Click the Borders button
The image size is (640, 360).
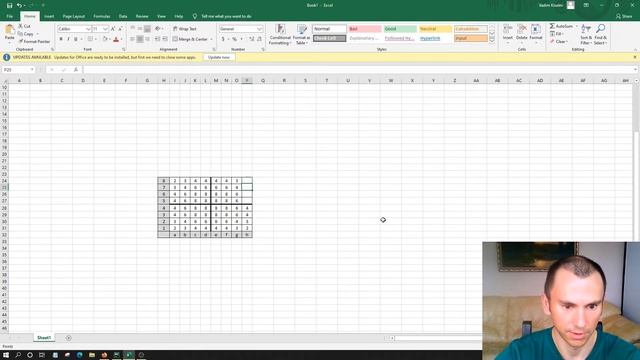(90, 39)
